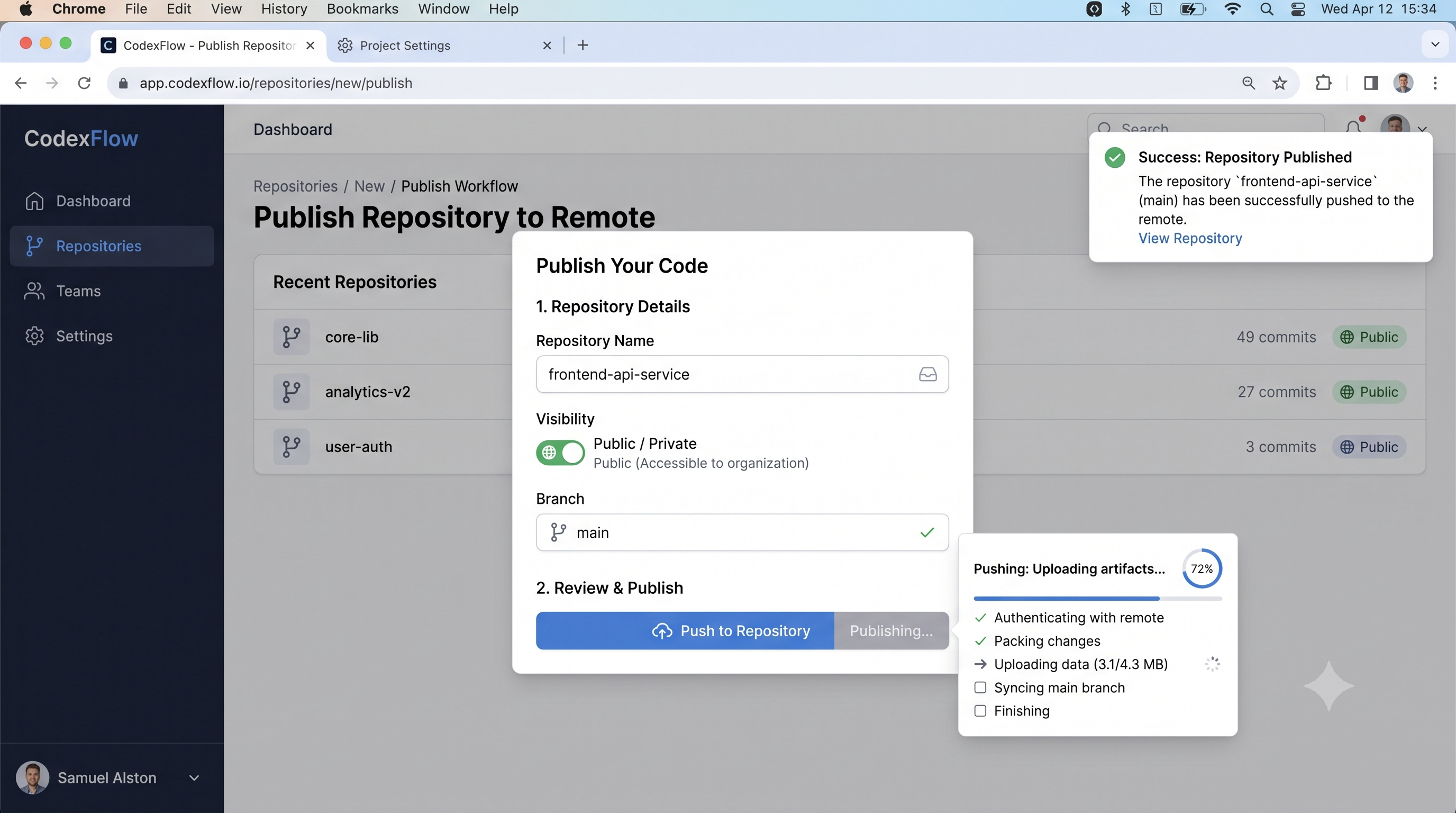1456x813 pixels.
Task: Click the core-lib repository branch icon
Action: tap(291, 337)
